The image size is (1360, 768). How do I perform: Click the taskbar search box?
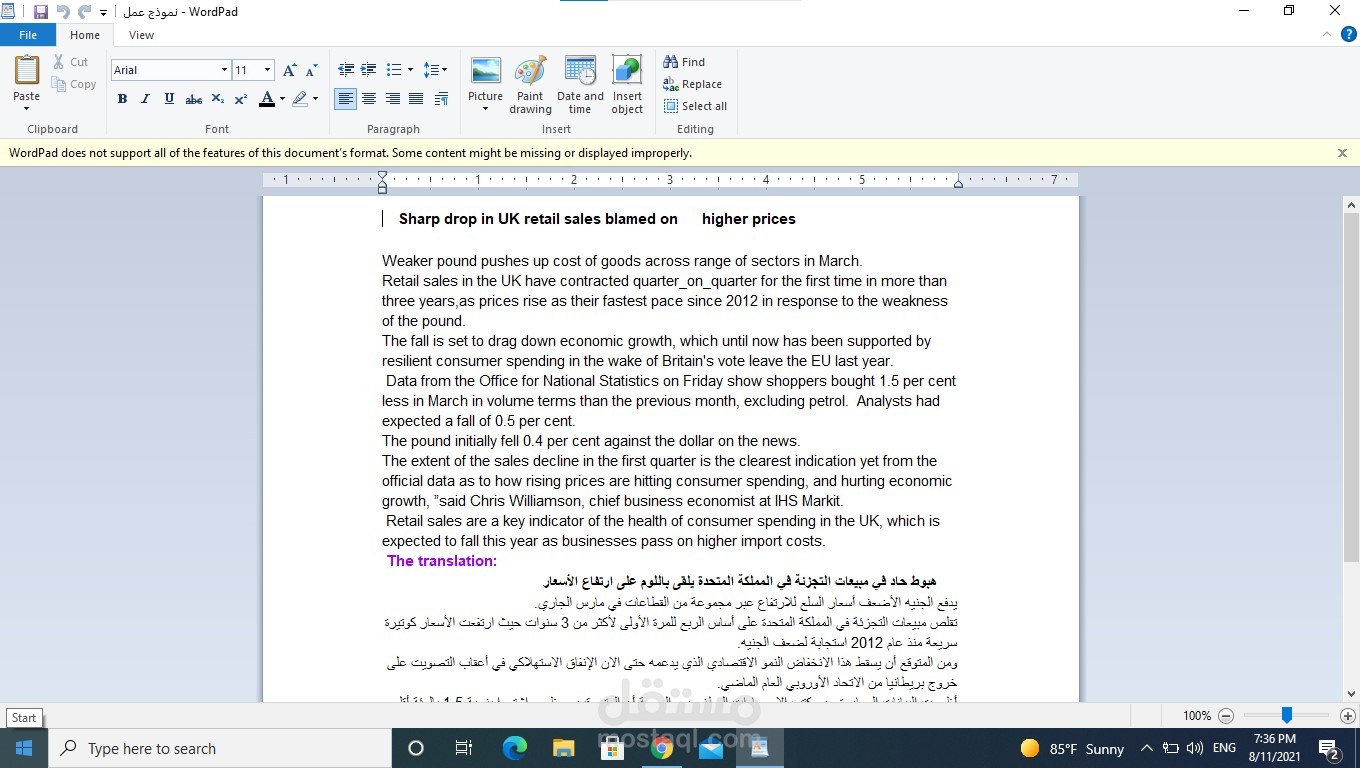220,748
